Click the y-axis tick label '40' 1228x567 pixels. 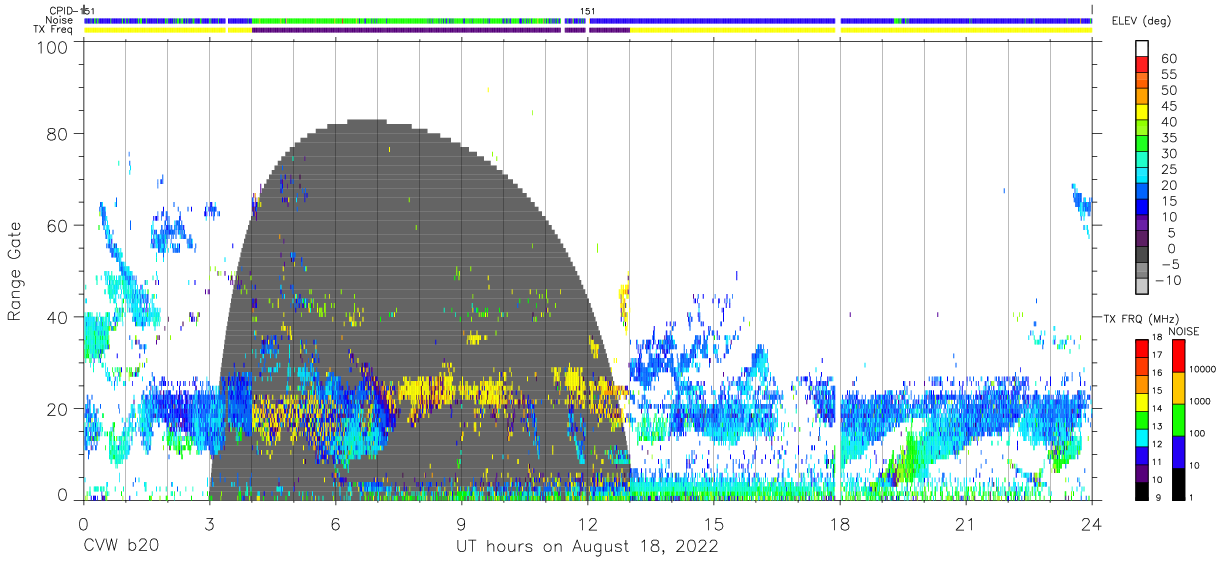[58, 317]
